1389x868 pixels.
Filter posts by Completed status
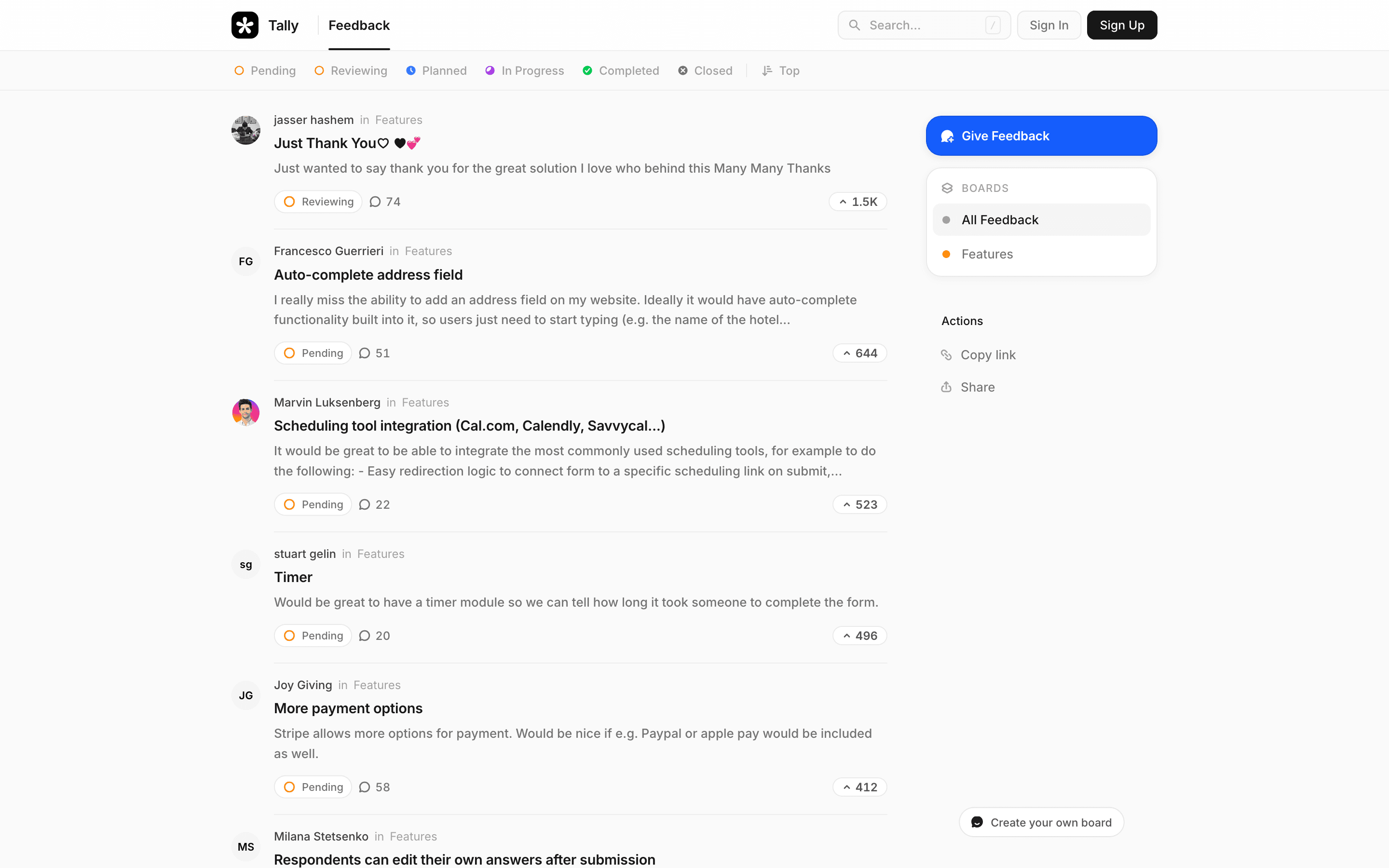click(x=620, y=70)
